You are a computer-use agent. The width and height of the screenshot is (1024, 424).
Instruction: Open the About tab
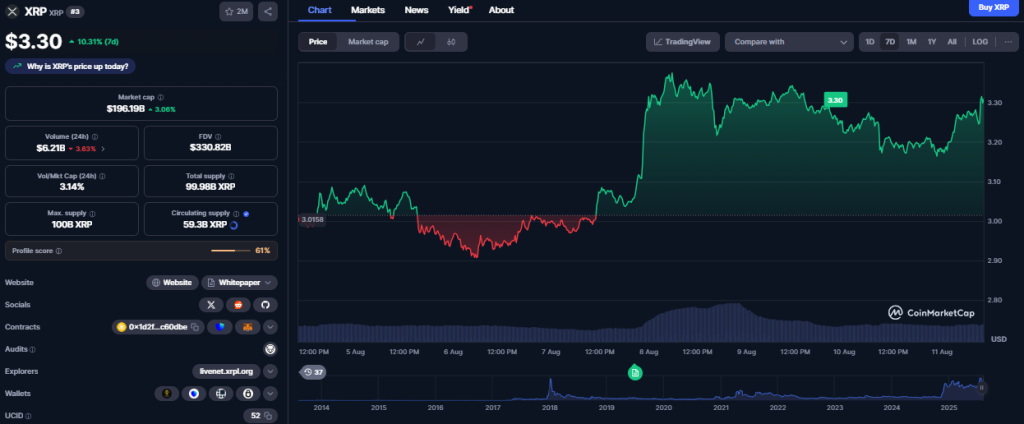501,10
